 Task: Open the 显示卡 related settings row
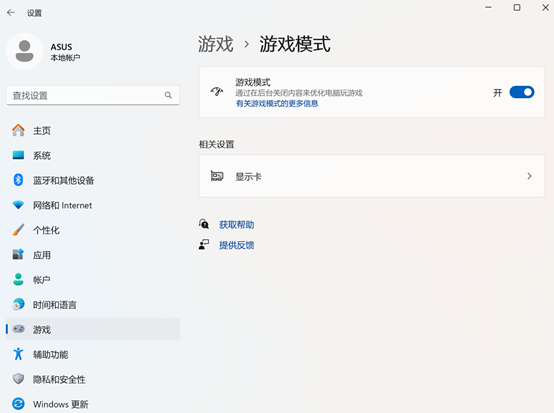(372, 176)
